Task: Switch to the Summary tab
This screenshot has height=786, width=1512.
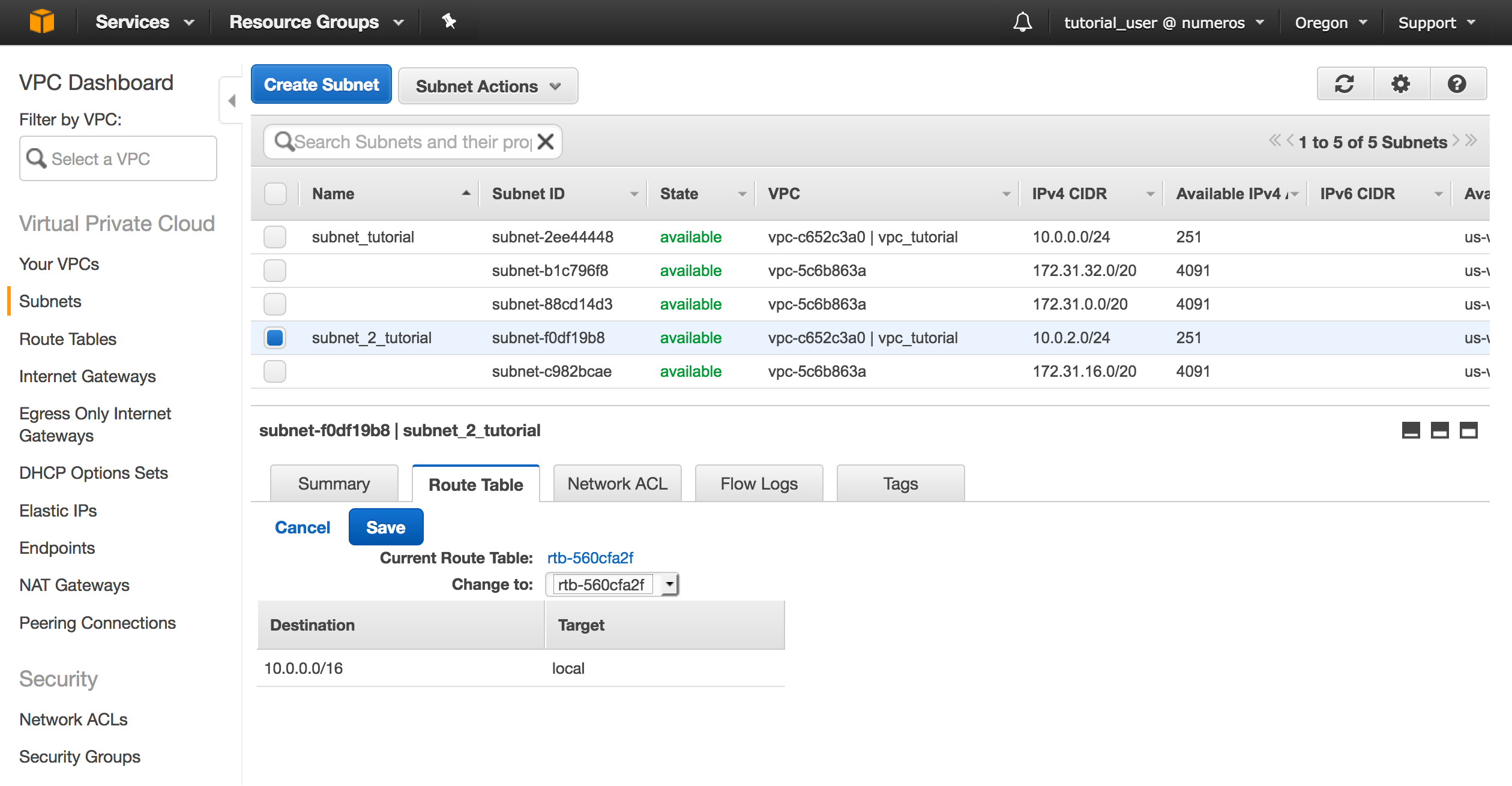Action: coord(334,484)
